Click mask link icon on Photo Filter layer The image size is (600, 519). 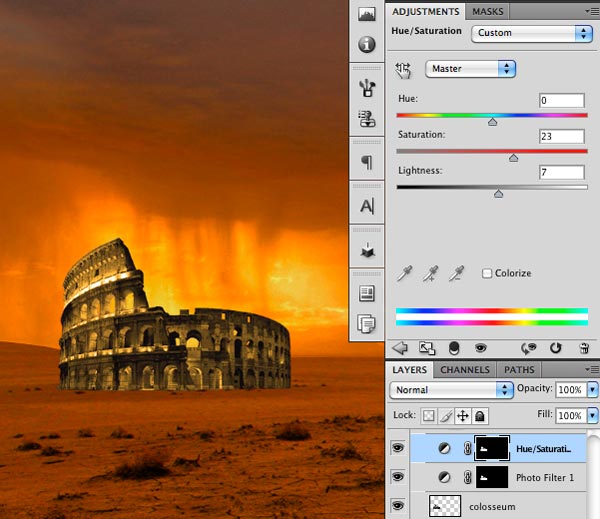point(467,477)
